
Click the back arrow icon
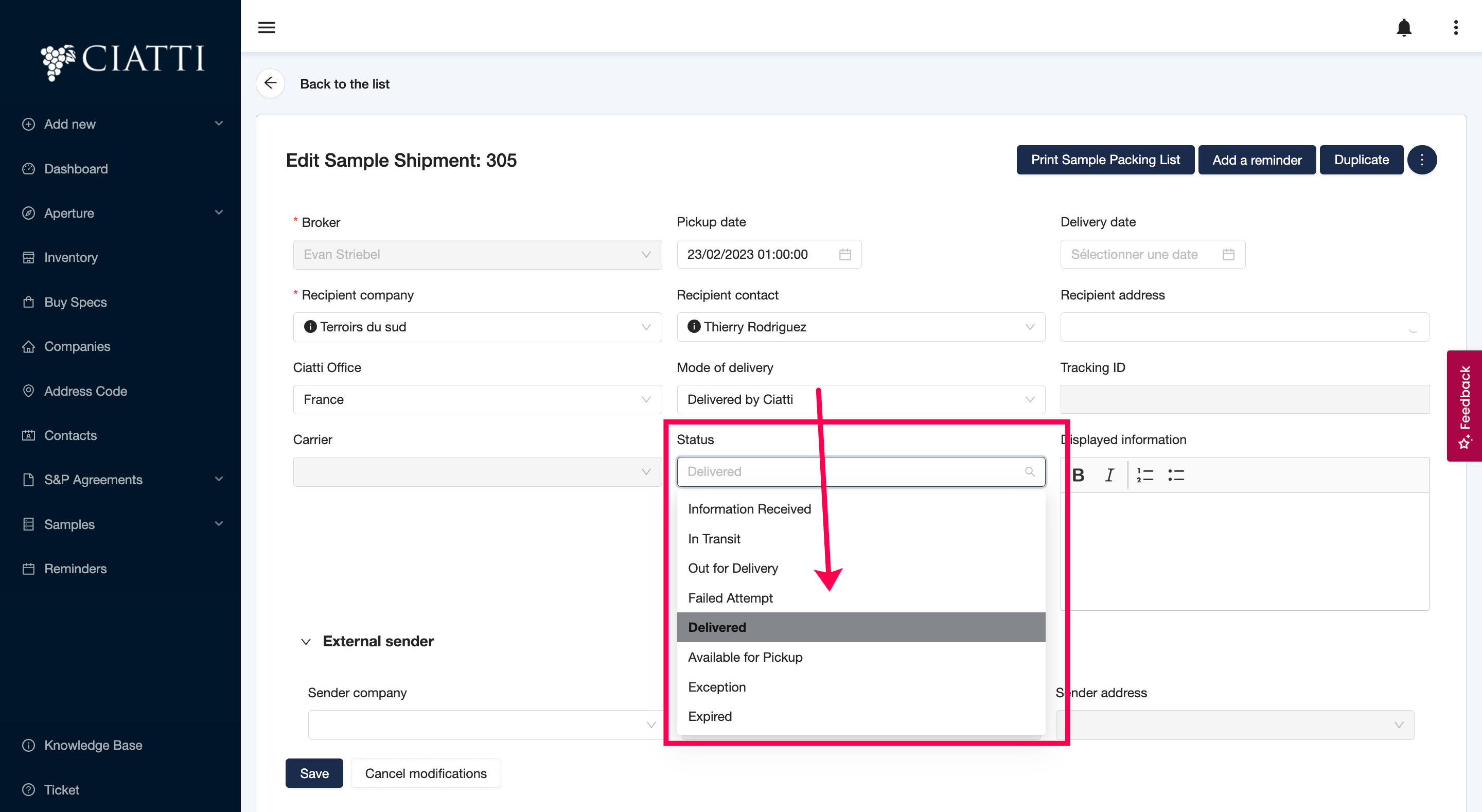[270, 83]
